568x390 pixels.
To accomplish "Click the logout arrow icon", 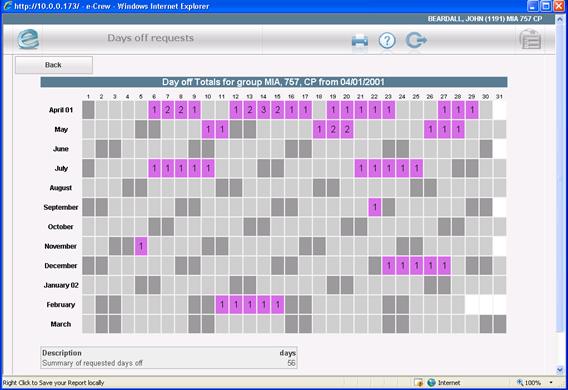I will (416, 40).
